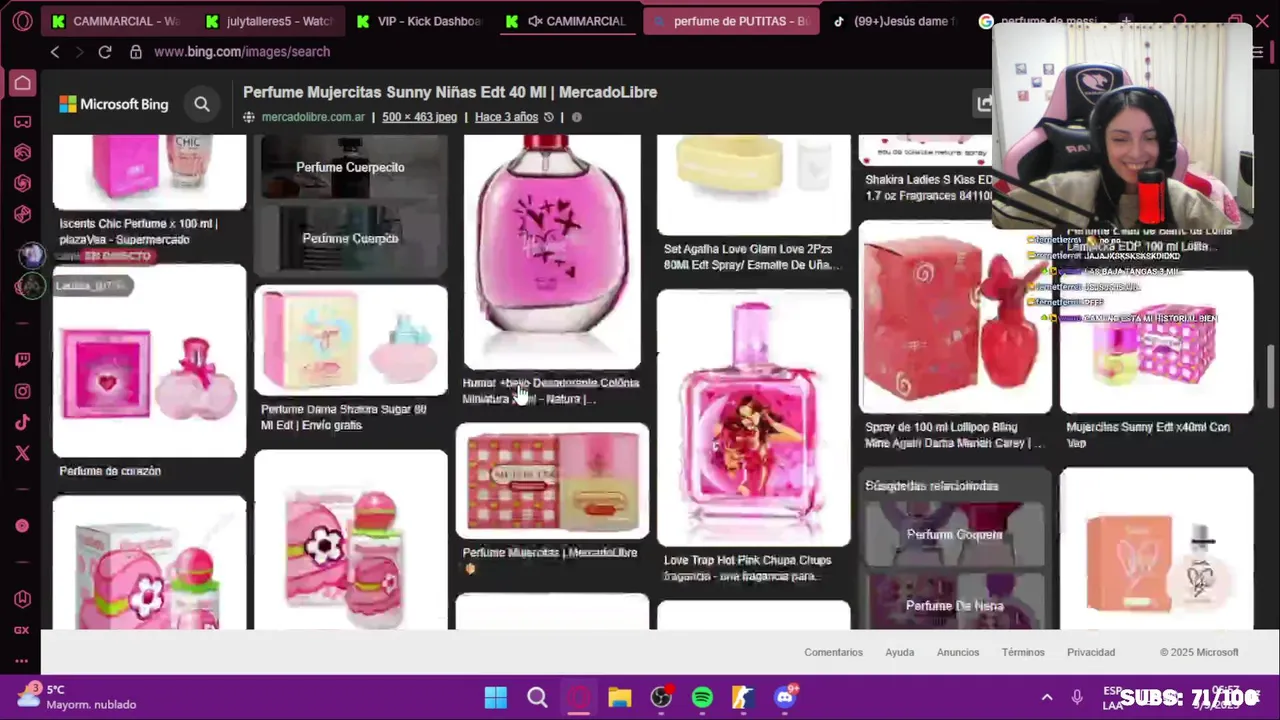1280x720 pixels.
Task: Open sidebar three-dots more options
Action: pyautogui.click(x=22, y=661)
